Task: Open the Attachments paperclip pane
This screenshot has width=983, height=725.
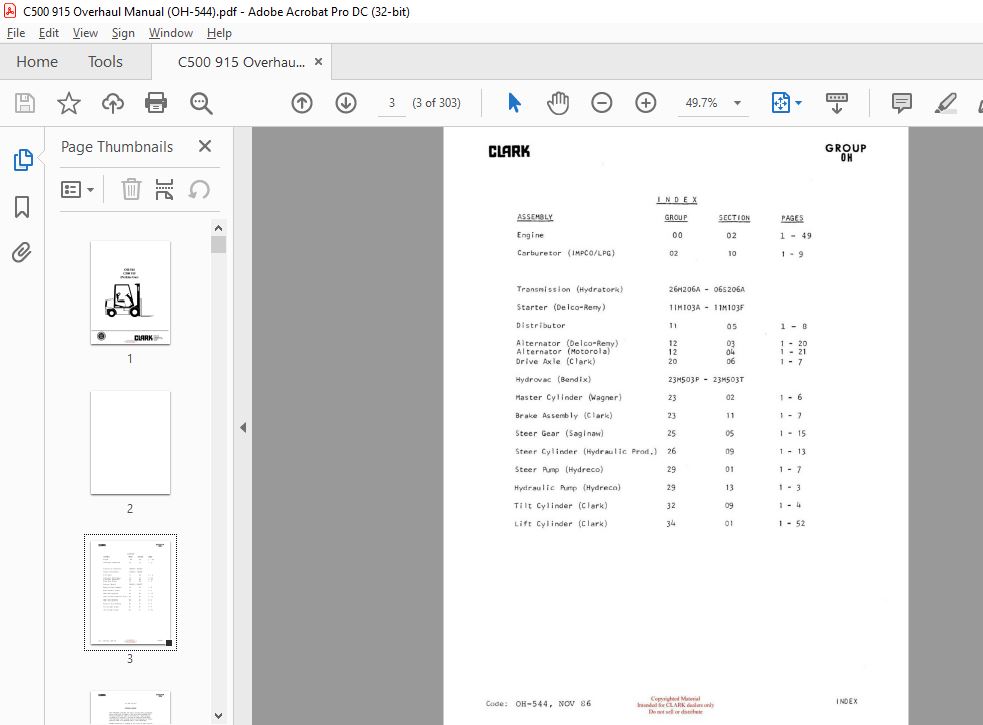Action: point(21,252)
